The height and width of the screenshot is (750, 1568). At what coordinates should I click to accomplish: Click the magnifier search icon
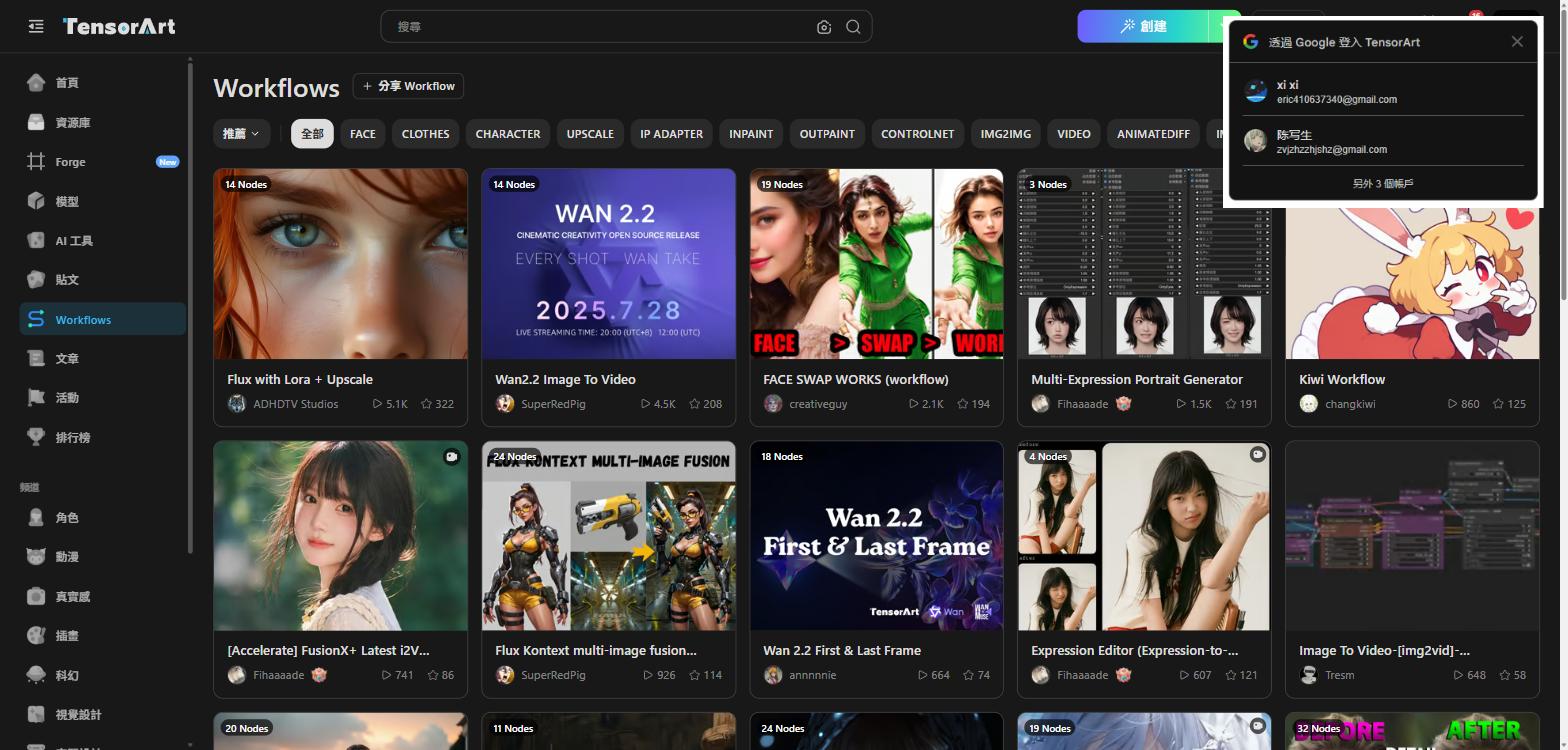853,27
